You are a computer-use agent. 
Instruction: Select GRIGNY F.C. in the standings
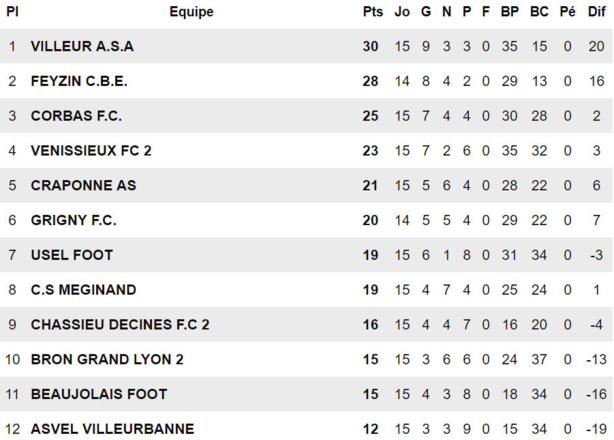click(x=73, y=220)
